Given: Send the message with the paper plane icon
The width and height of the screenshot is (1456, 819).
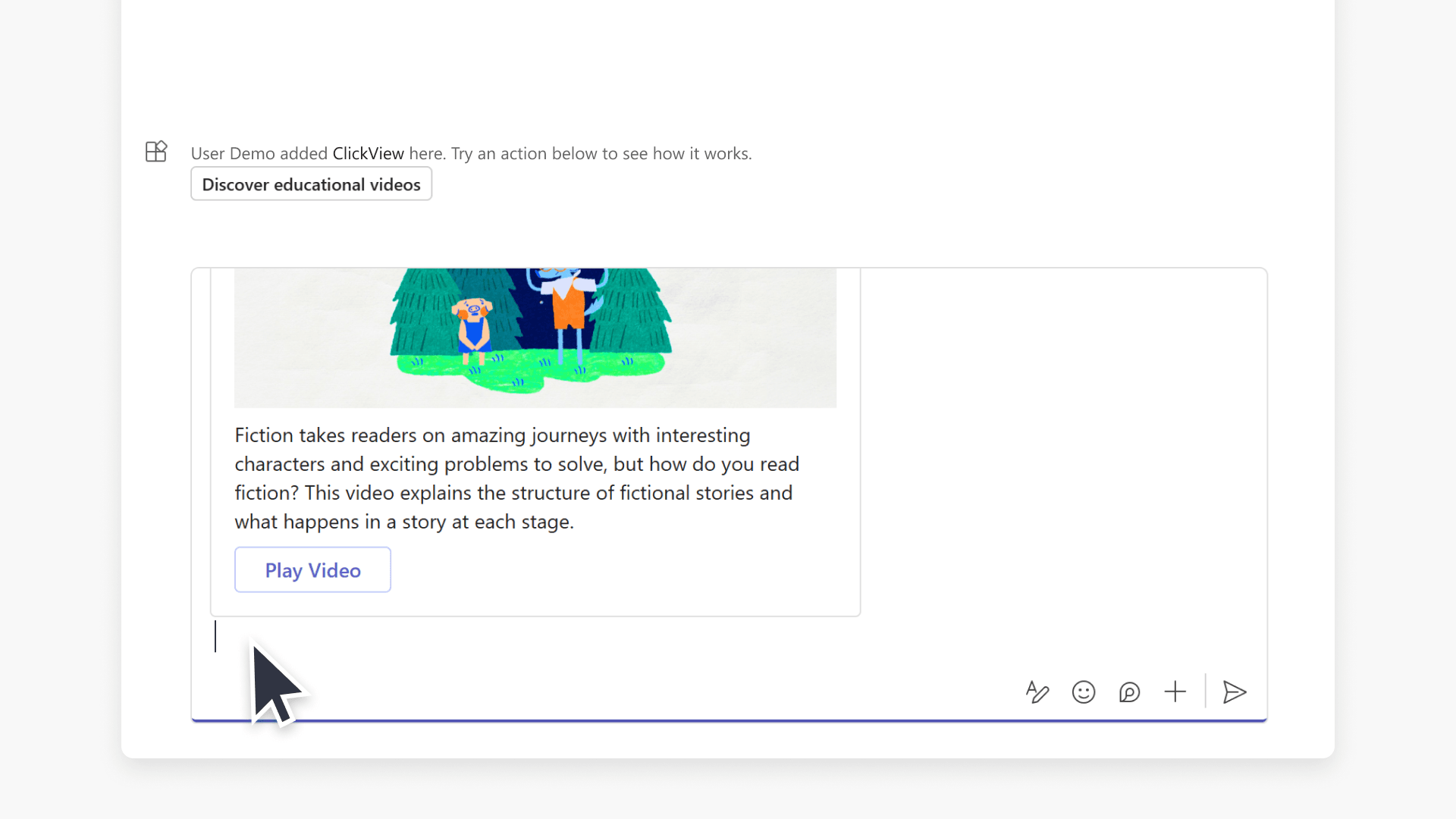Looking at the screenshot, I should [1234, 692].
